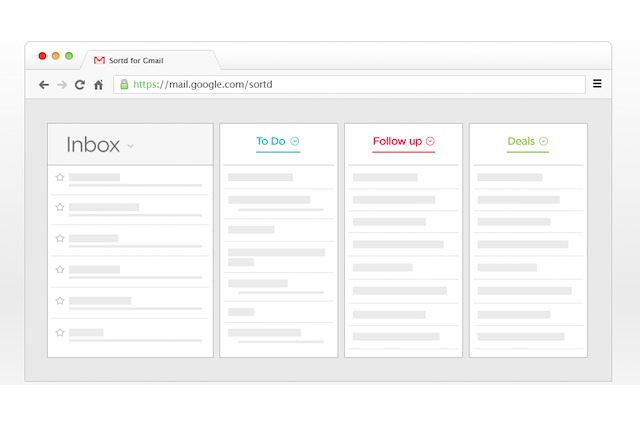Minimize the window with the orange button
The height and width of the screenshot is (426, 640).
click(56, 56)
